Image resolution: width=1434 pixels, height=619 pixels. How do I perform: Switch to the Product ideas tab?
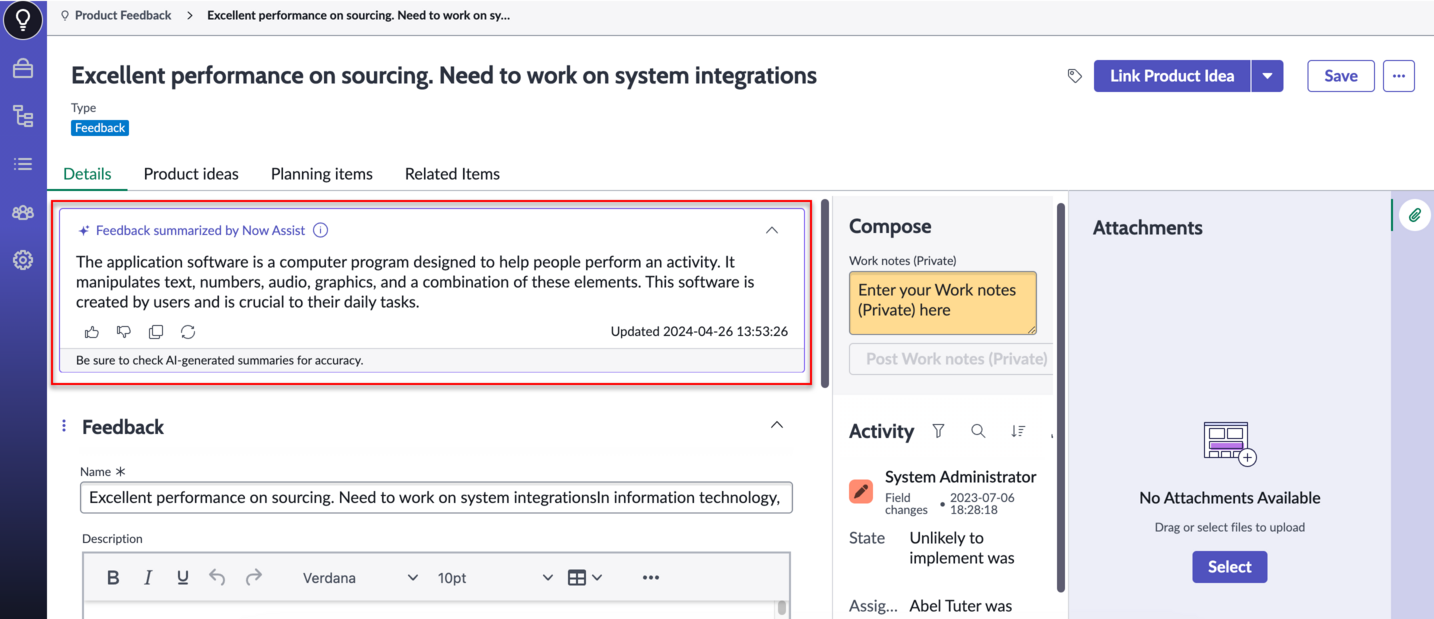[x=191, y=174]
